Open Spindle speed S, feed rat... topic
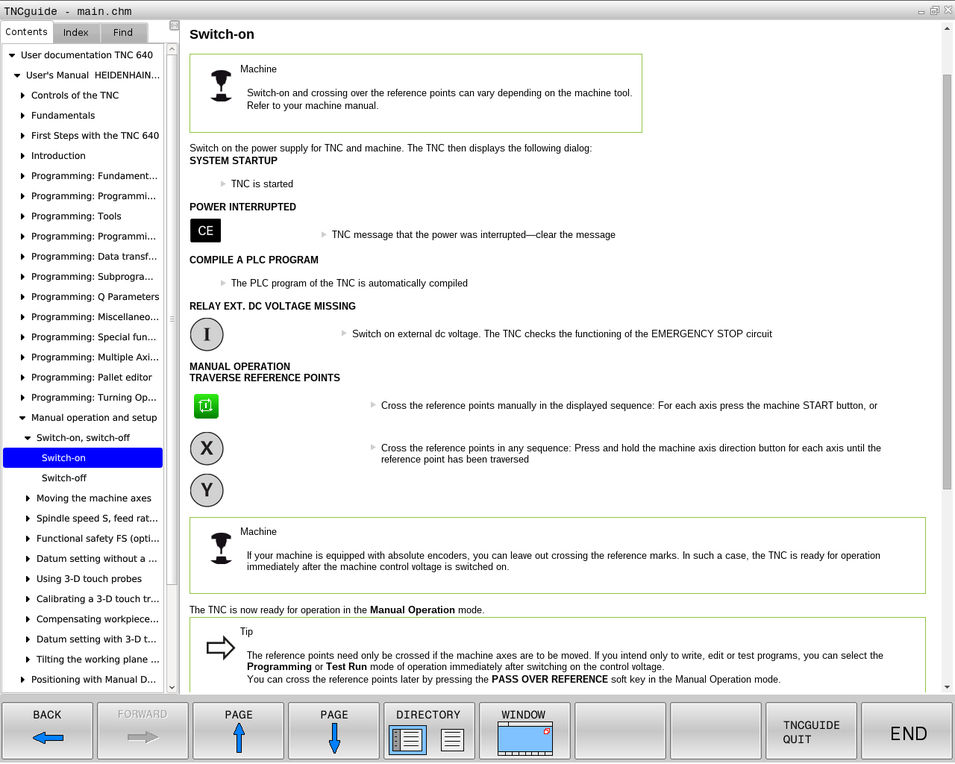This screenshot has width=955, height=764. coord(97,518)
